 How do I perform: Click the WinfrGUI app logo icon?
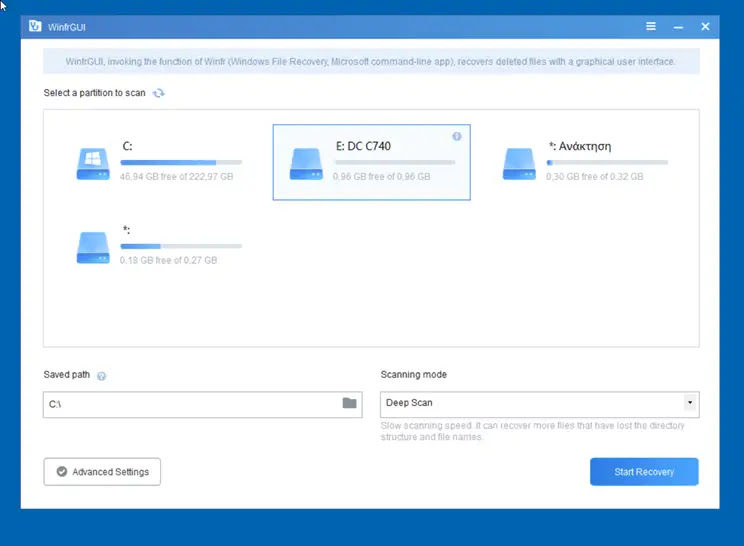35,26
